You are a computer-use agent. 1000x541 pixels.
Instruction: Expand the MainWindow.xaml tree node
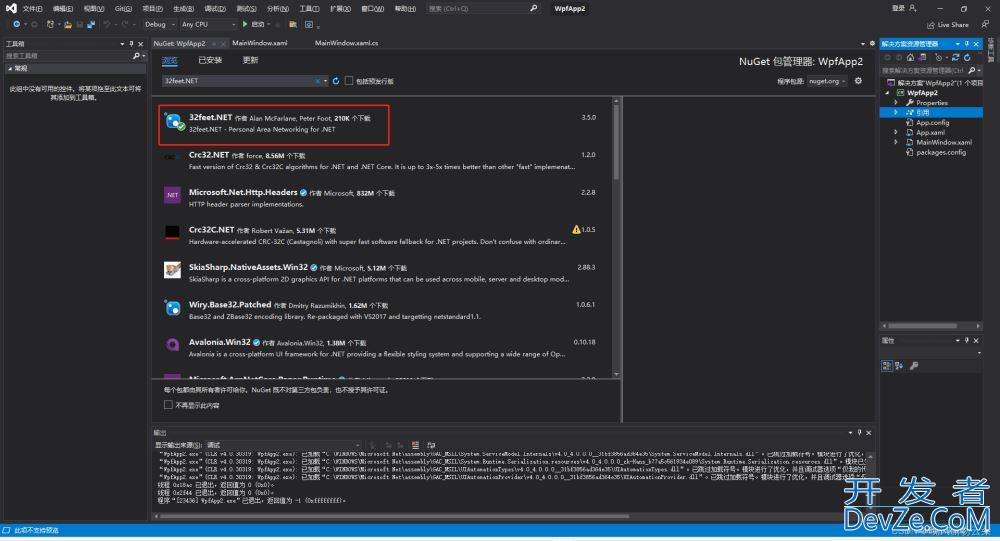tap(896, 142)
